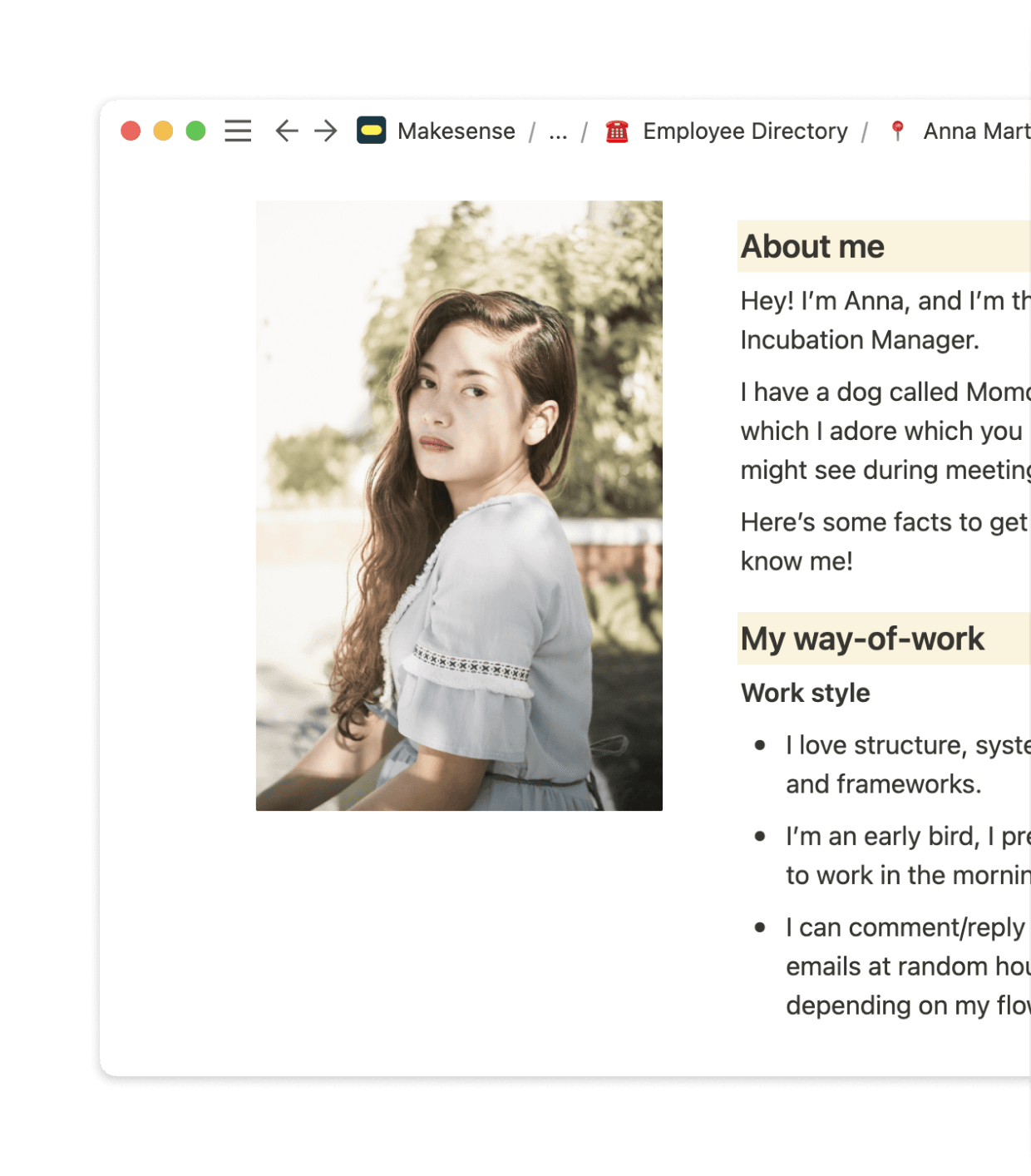Click the red telephone icon in breadcrumb
The height and width of the screenshot is (1176, 1031).
[617, 131]
